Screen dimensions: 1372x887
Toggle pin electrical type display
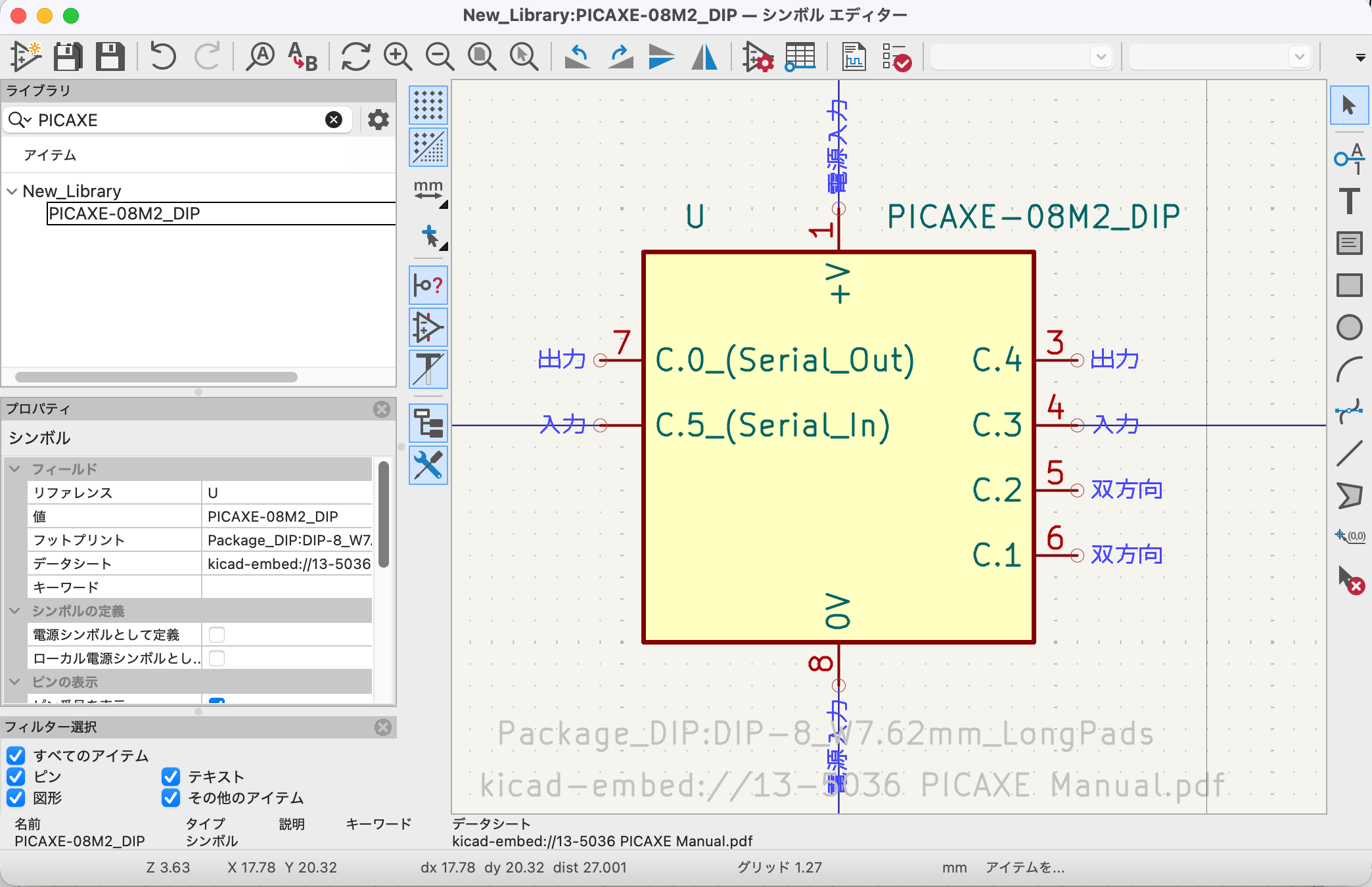[x=428, y=285]
